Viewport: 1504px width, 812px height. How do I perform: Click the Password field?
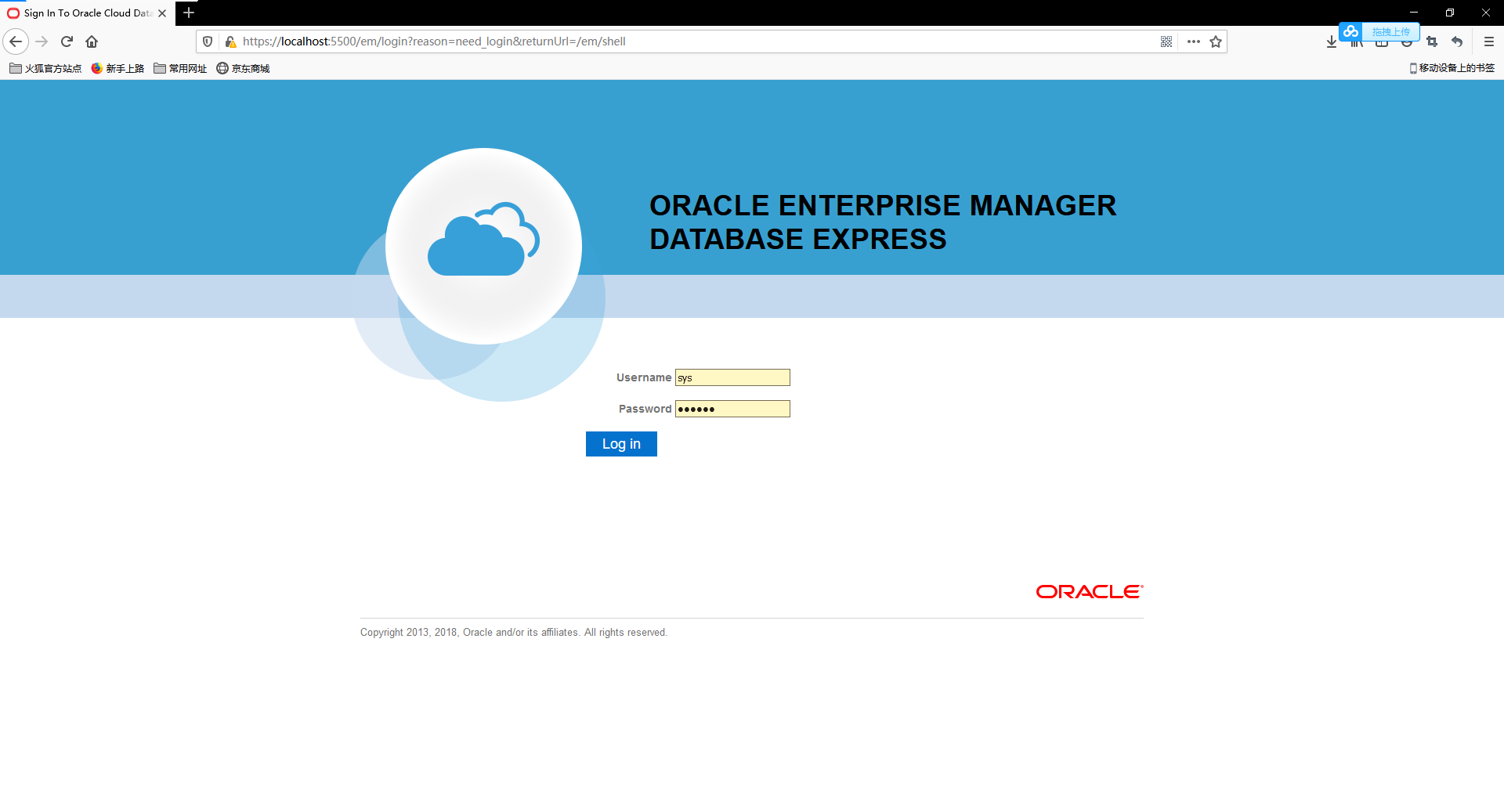732,409
